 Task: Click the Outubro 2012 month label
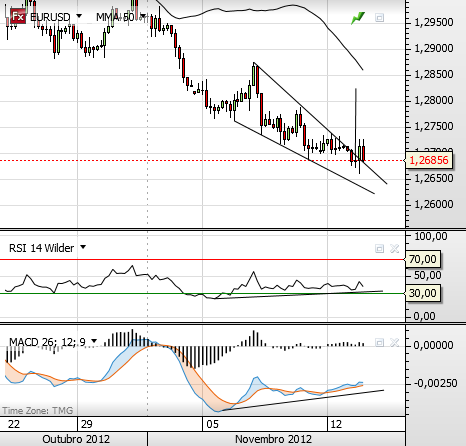76,439
